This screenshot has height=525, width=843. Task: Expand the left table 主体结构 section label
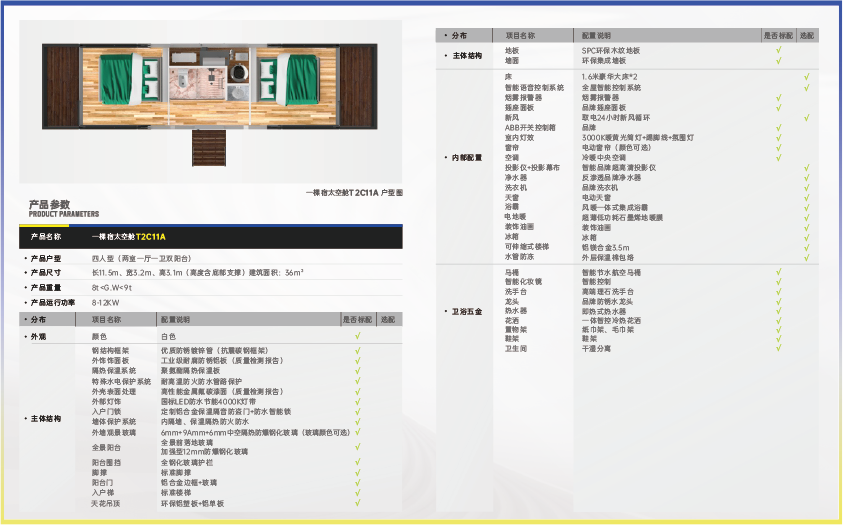pyautogui.click(x=43, y=419)
